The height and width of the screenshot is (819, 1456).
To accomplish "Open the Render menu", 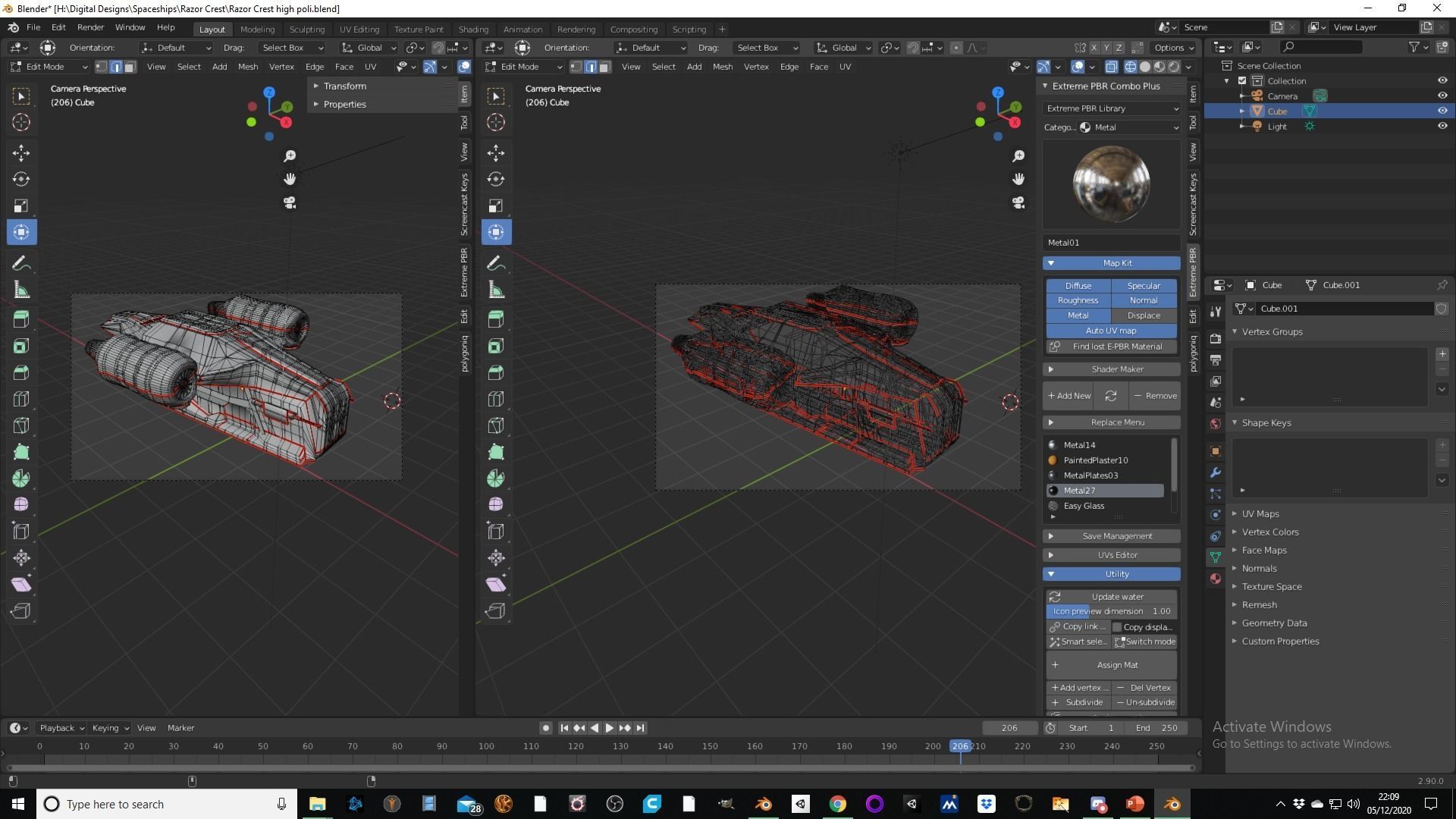I will click(x=90, y=27).
